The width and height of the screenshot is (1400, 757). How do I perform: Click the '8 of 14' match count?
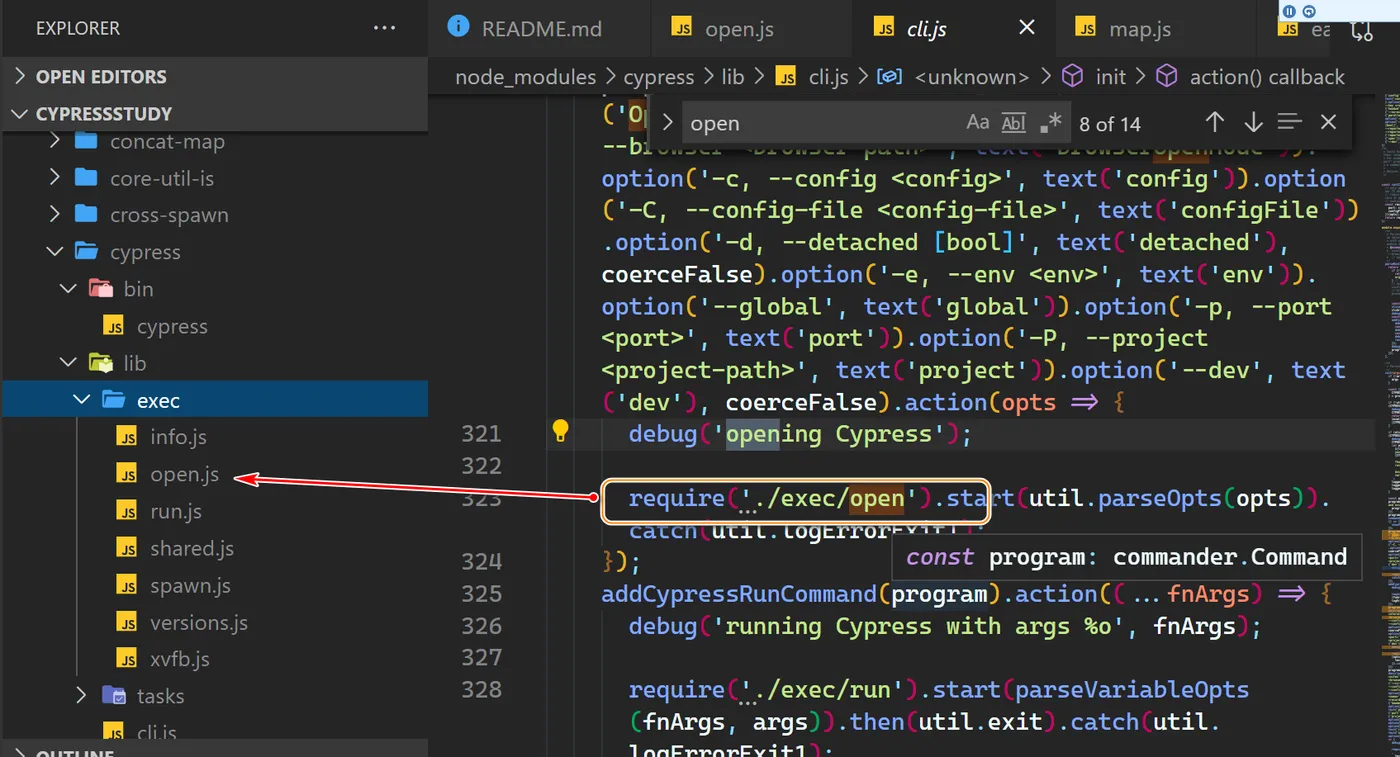(1110, 124)
